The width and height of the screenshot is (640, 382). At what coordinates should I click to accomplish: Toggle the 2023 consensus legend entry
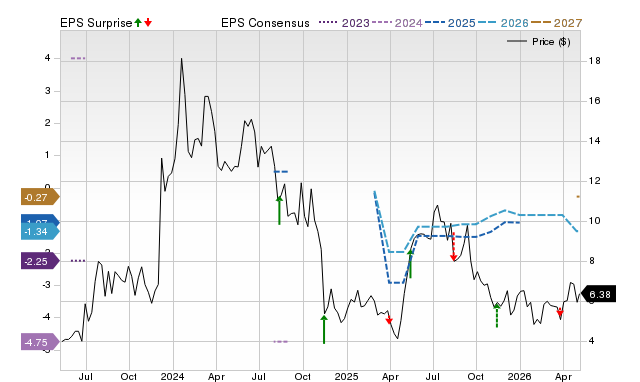tap(344, 23)
